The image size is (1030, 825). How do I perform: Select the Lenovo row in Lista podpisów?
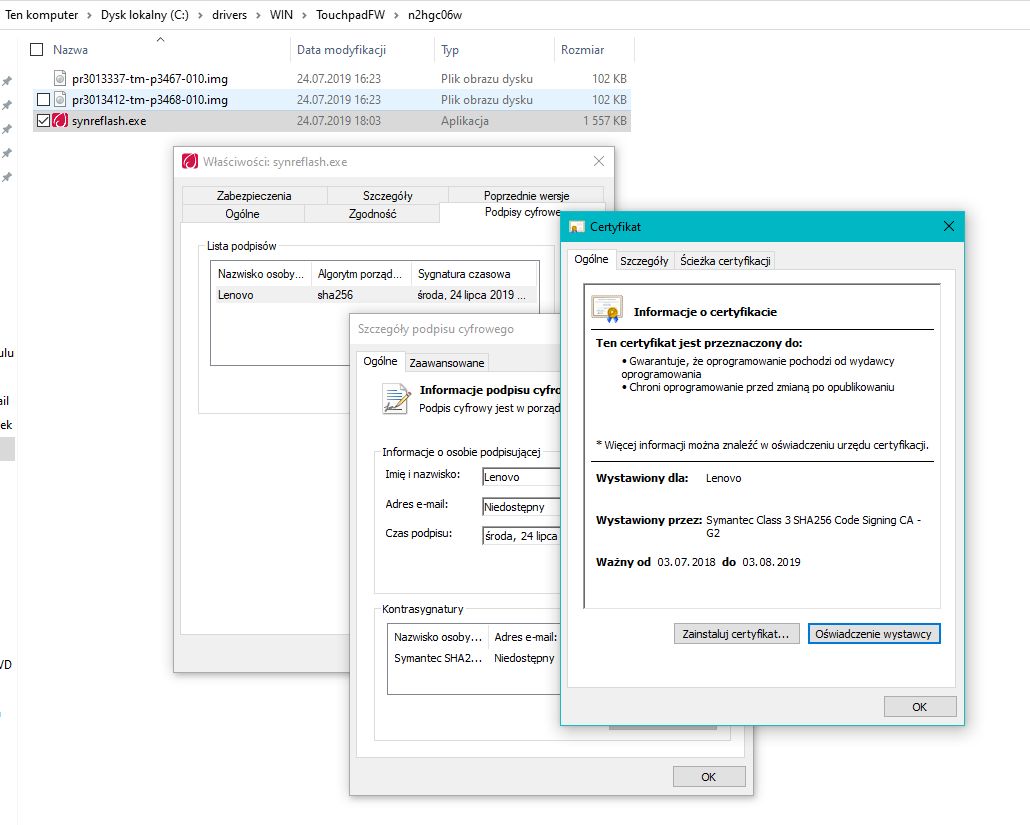tap(374, 295)
